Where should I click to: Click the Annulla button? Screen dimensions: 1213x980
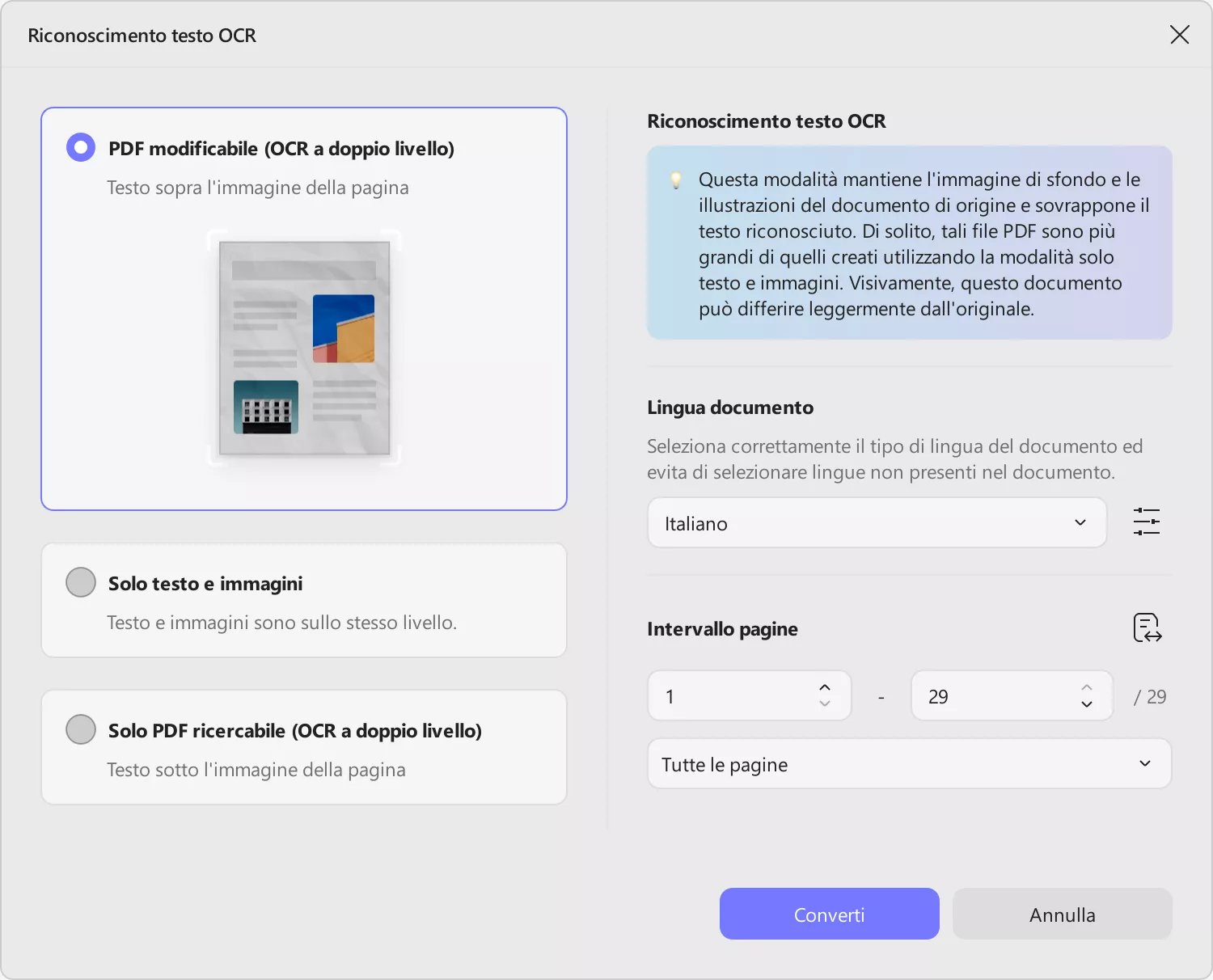[1062, 915]
